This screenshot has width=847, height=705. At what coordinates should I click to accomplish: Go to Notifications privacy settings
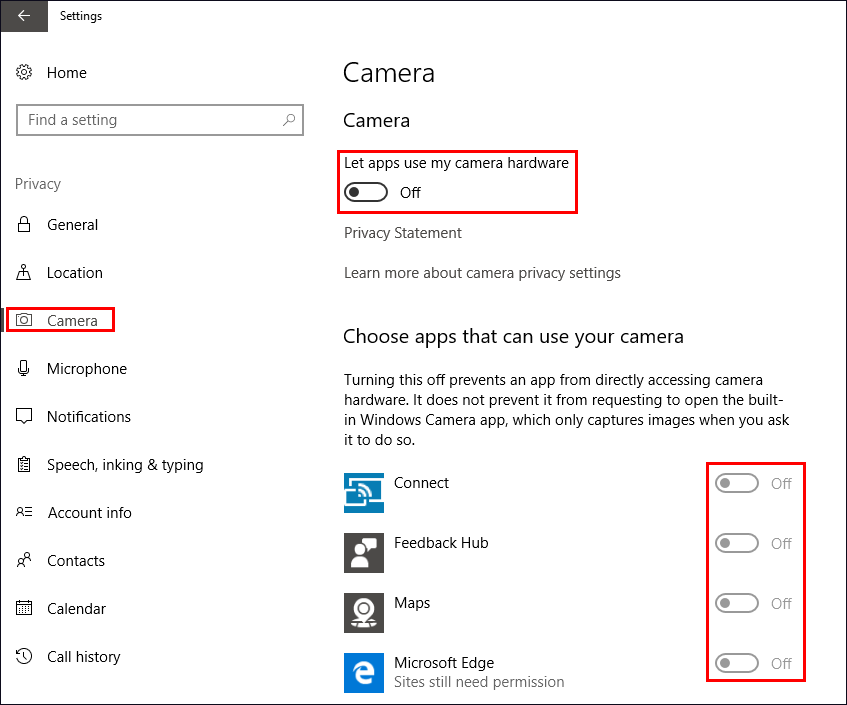tap(89, 417)
